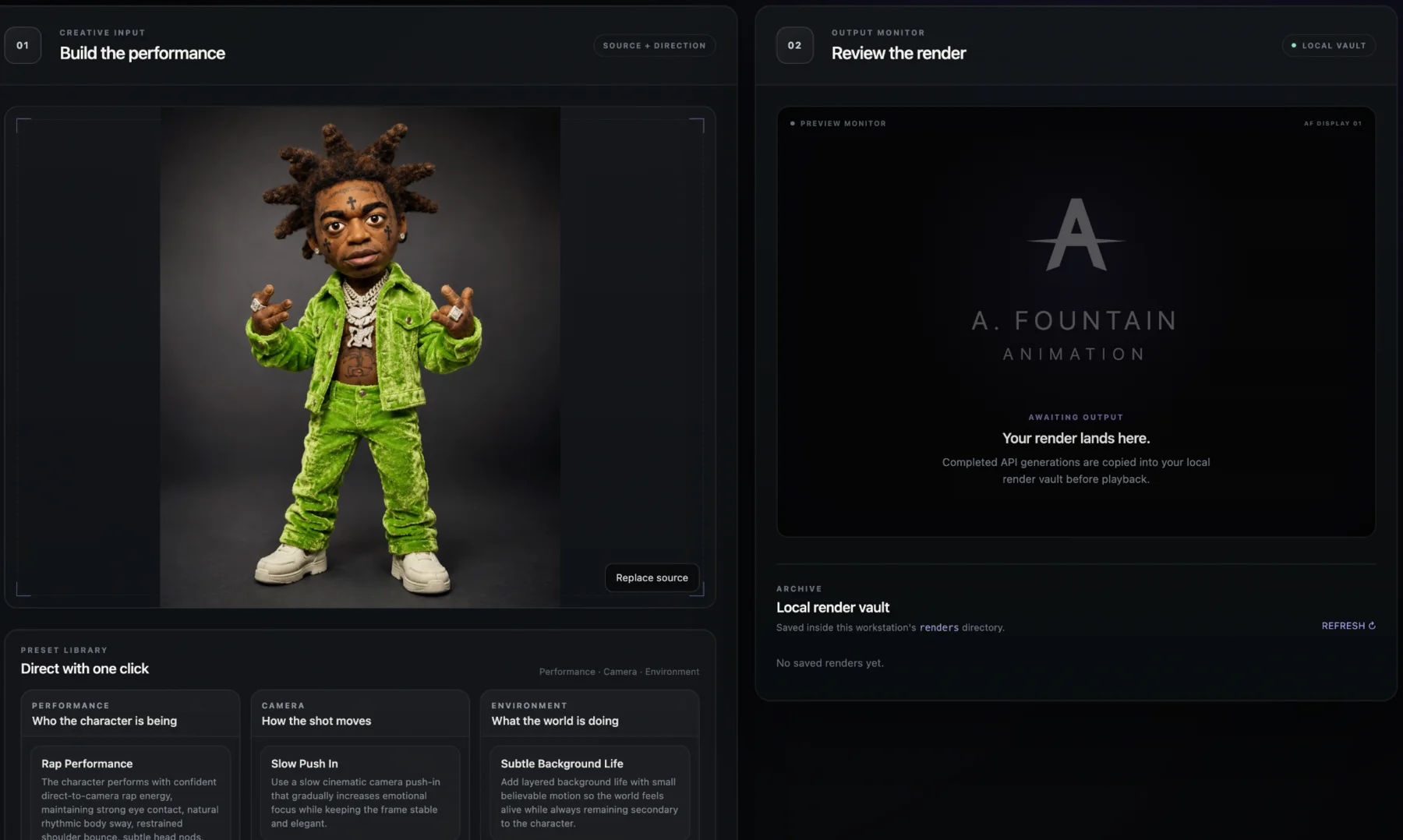Image resolution: width=1403 pixels, height=840 pixels.
Task: Refresh the local render vault
Action: click(1348, 626)
